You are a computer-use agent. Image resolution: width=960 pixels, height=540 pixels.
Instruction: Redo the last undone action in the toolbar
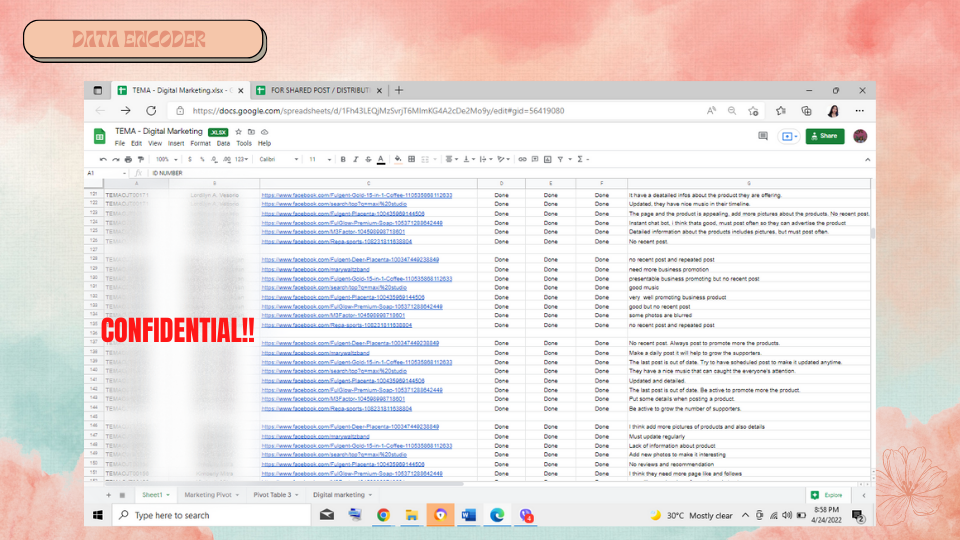(115, 159)
